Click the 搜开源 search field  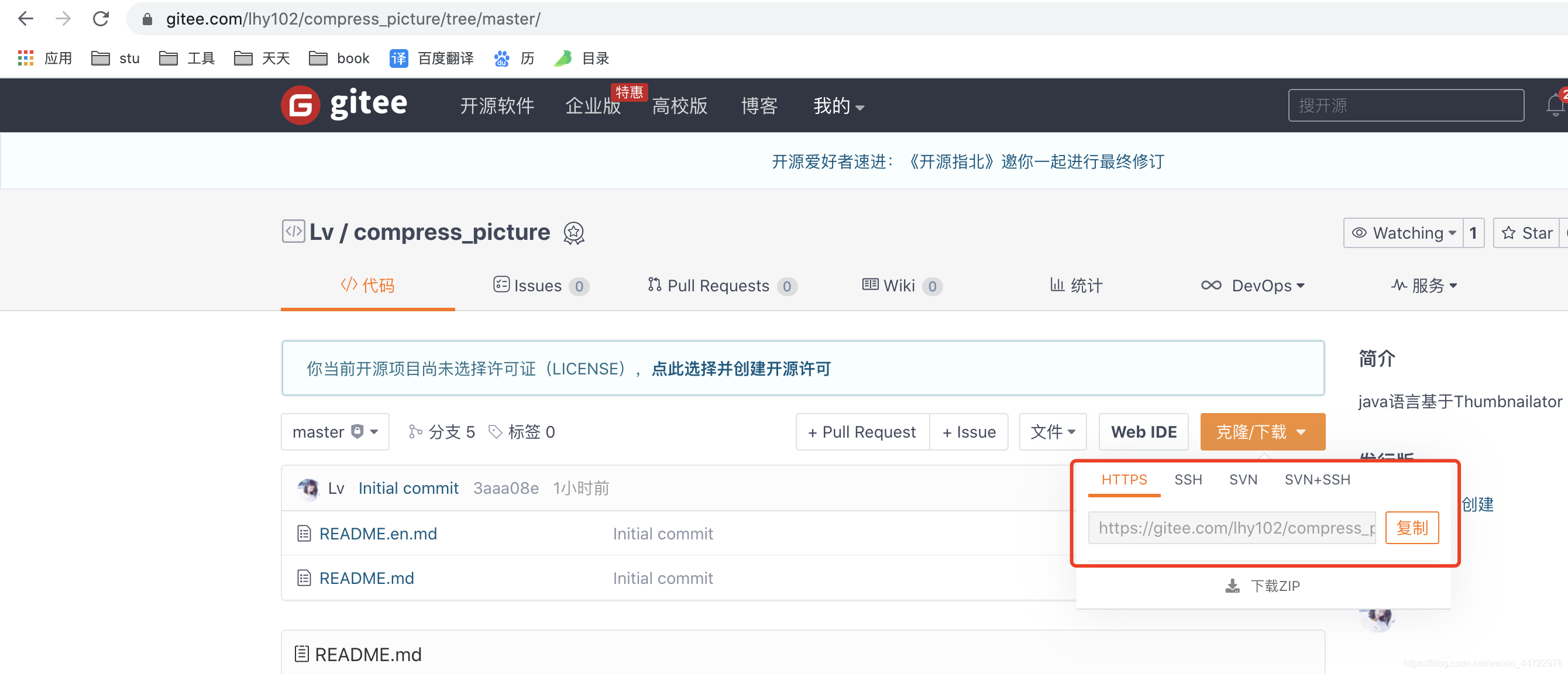[x=1405, y=105]
